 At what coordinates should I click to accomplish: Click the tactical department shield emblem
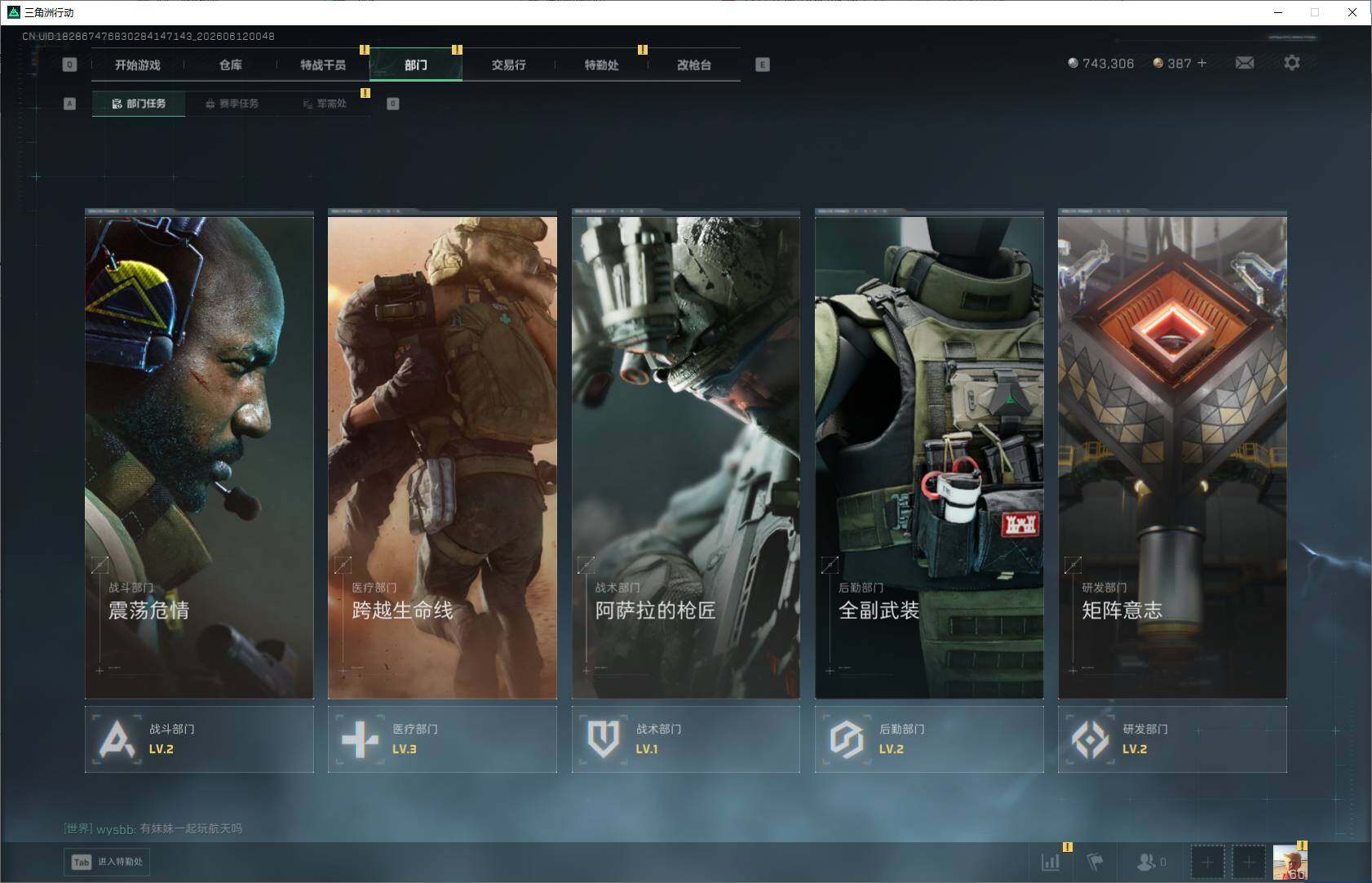tap(603, 739)
